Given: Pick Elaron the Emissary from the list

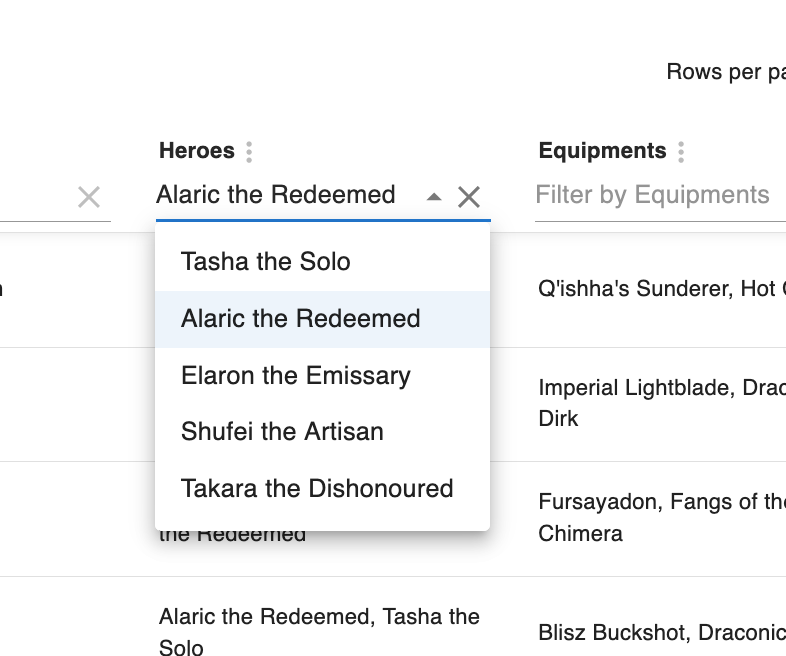Looking at the screenshot, I should (x=296, y=376).
